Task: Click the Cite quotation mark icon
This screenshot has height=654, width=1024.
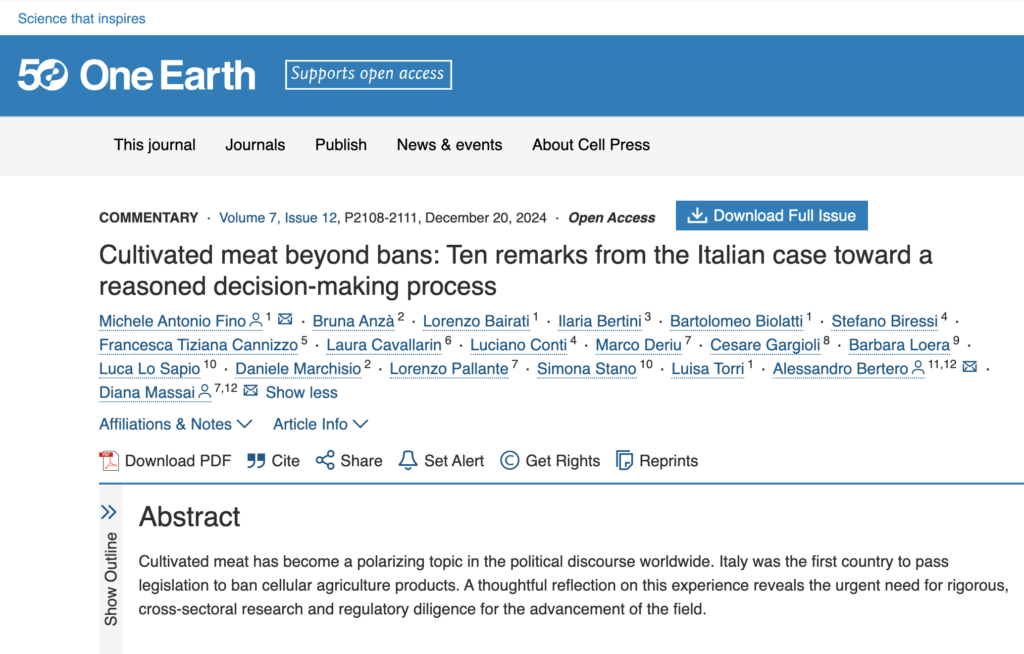Action: (256, 461)
